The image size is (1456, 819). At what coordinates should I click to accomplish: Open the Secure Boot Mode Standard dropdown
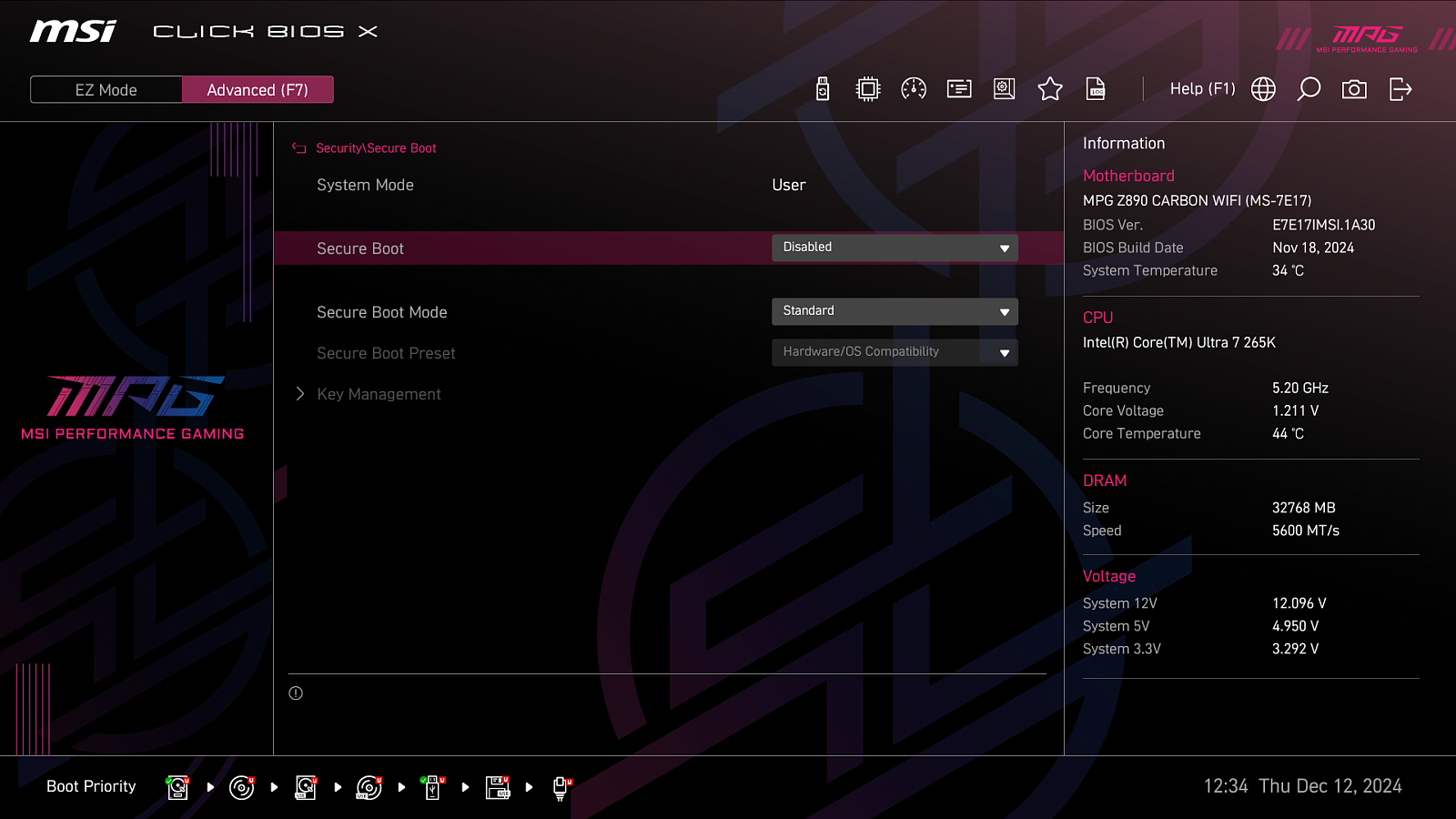895,311
